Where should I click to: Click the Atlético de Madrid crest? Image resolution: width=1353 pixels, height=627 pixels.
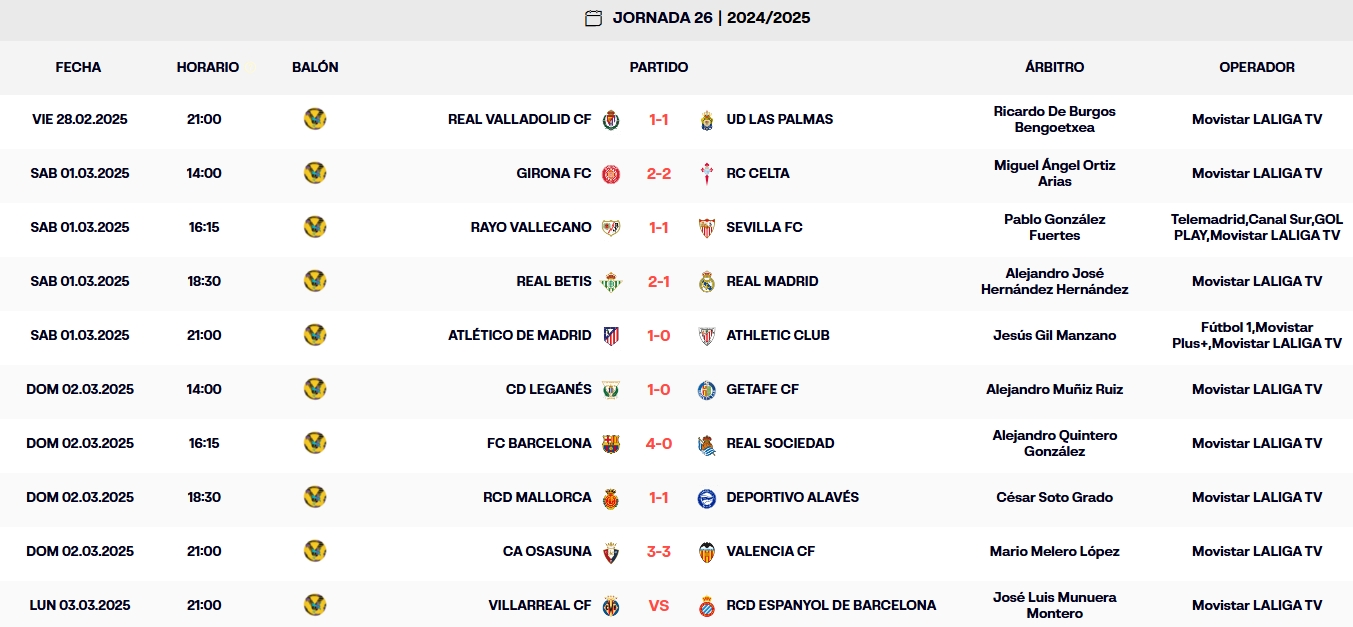[611, 335]
